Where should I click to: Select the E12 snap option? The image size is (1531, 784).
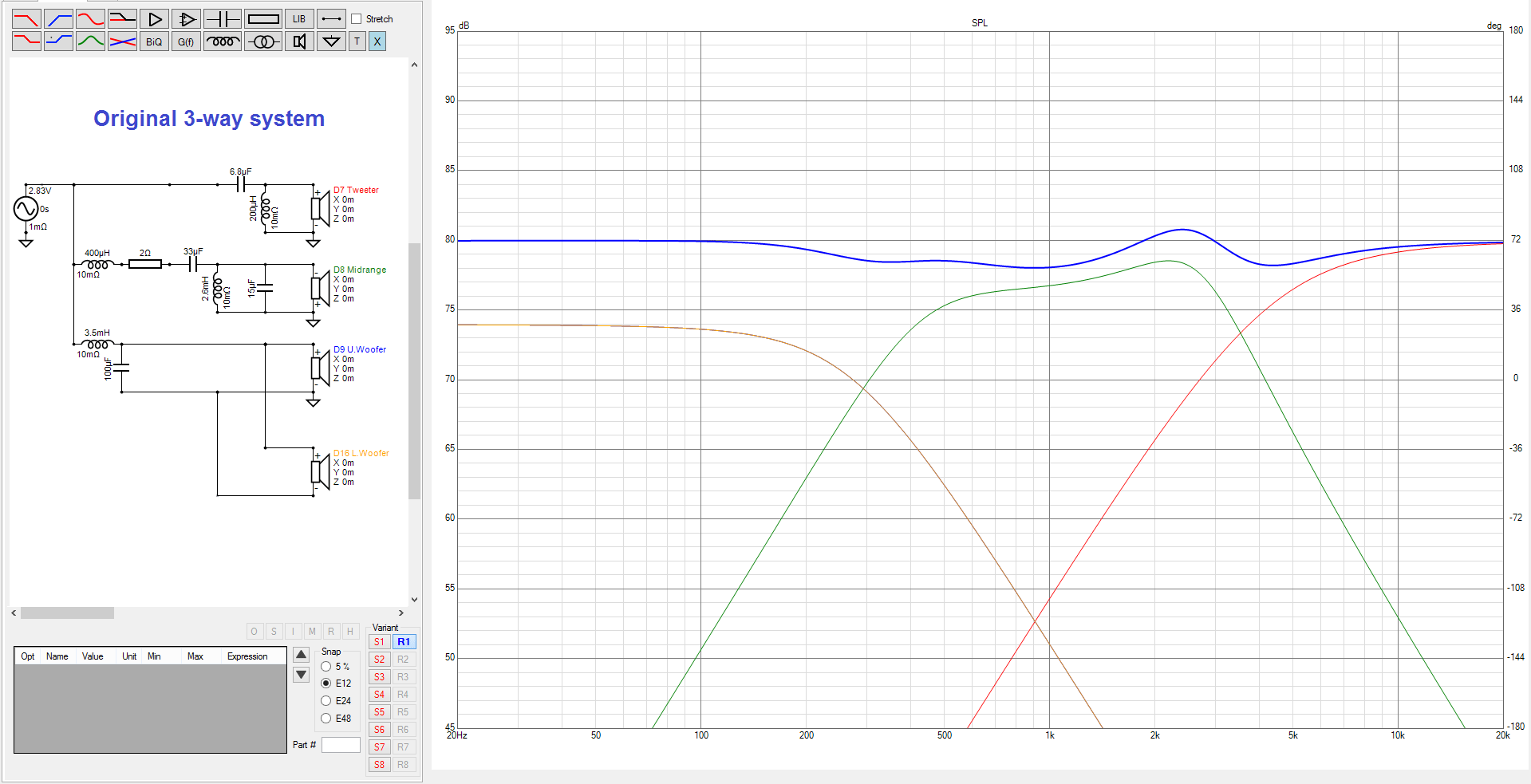[x=326, y=684]
